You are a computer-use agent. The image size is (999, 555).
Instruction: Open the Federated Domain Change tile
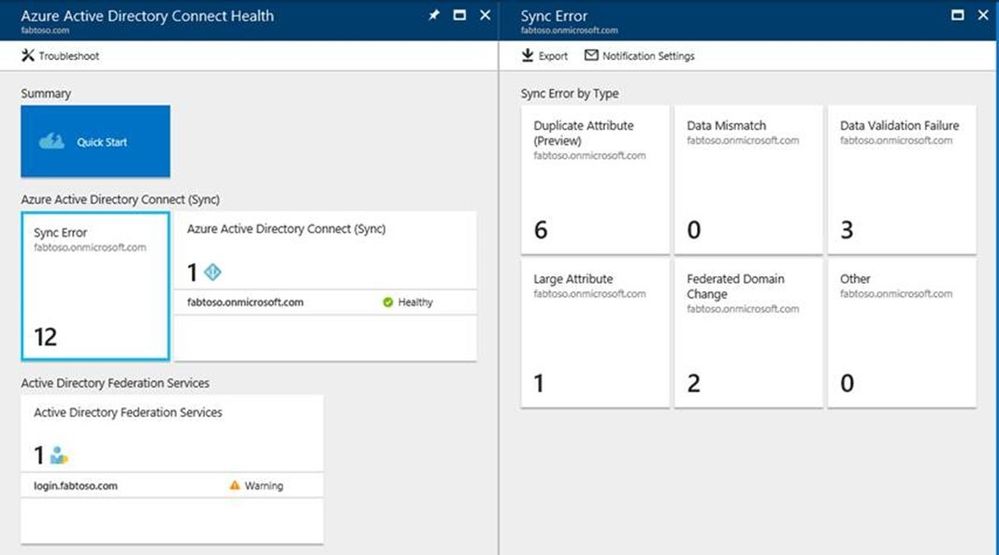(749, 333)
